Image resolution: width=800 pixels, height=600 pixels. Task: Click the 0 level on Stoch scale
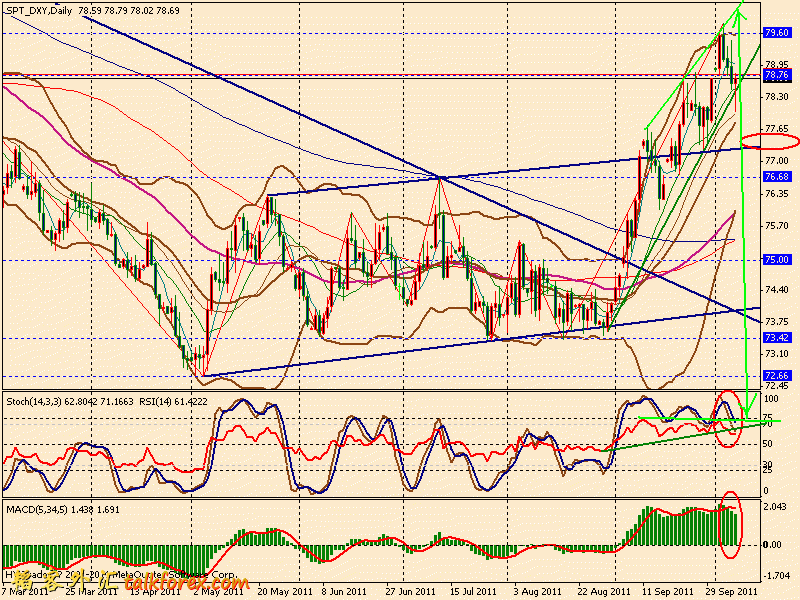pos(766,491)
